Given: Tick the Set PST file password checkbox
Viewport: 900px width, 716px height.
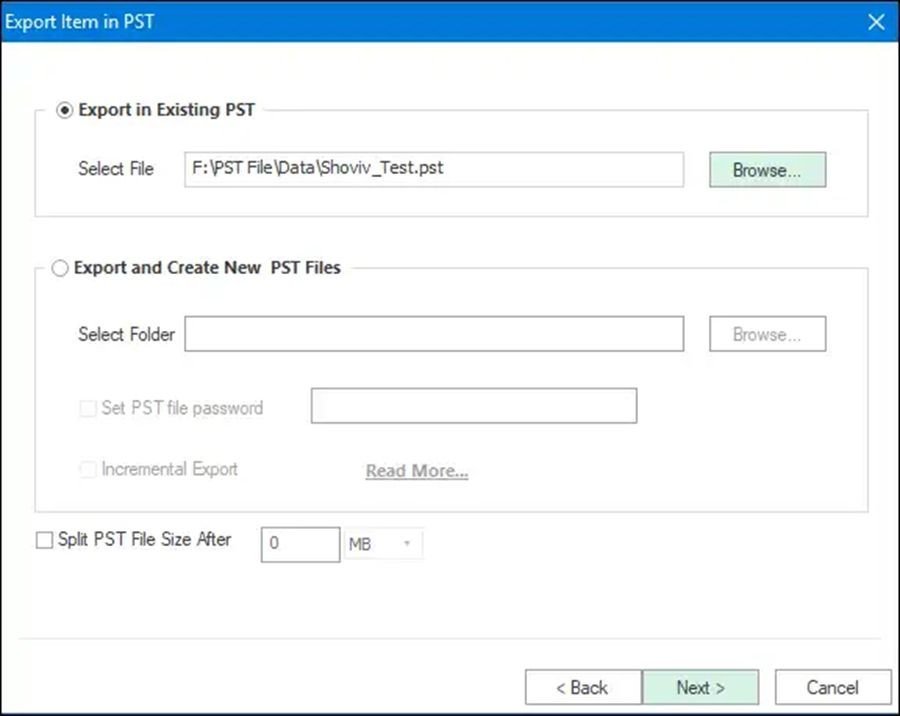Looking at the screenshot, I should [88, 408].
